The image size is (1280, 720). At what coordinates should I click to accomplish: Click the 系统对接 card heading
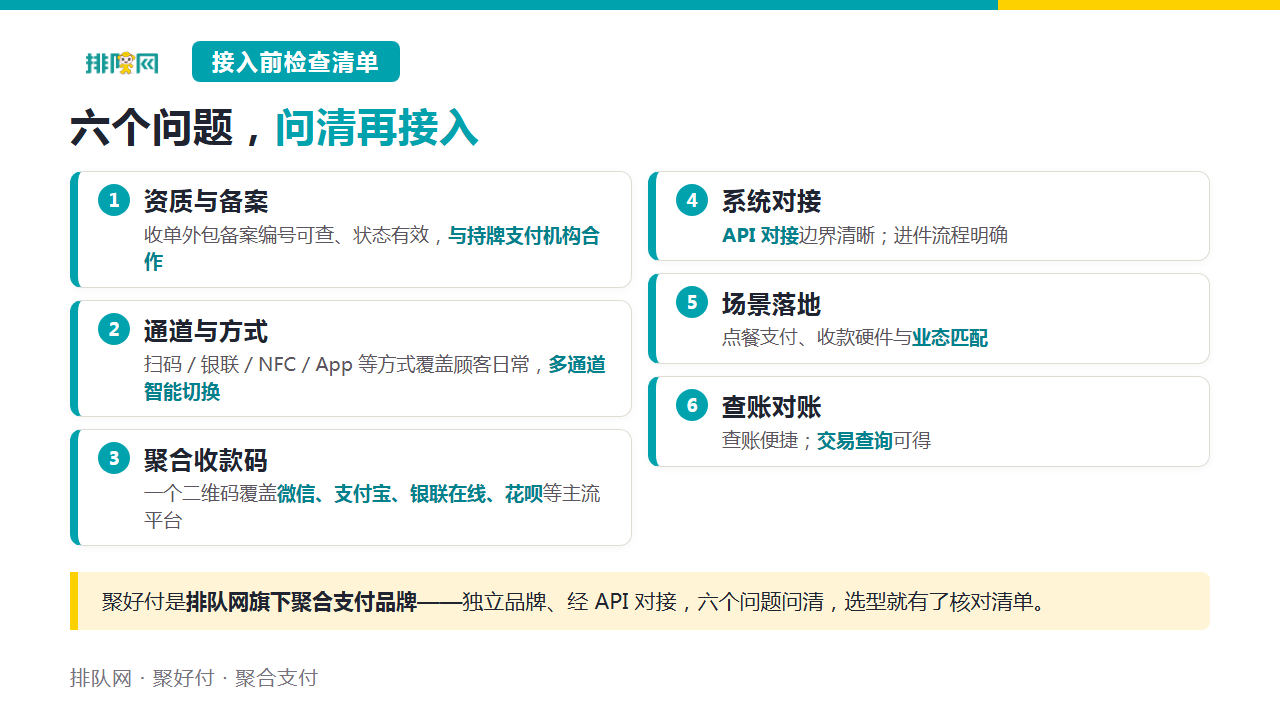[771, 201]
